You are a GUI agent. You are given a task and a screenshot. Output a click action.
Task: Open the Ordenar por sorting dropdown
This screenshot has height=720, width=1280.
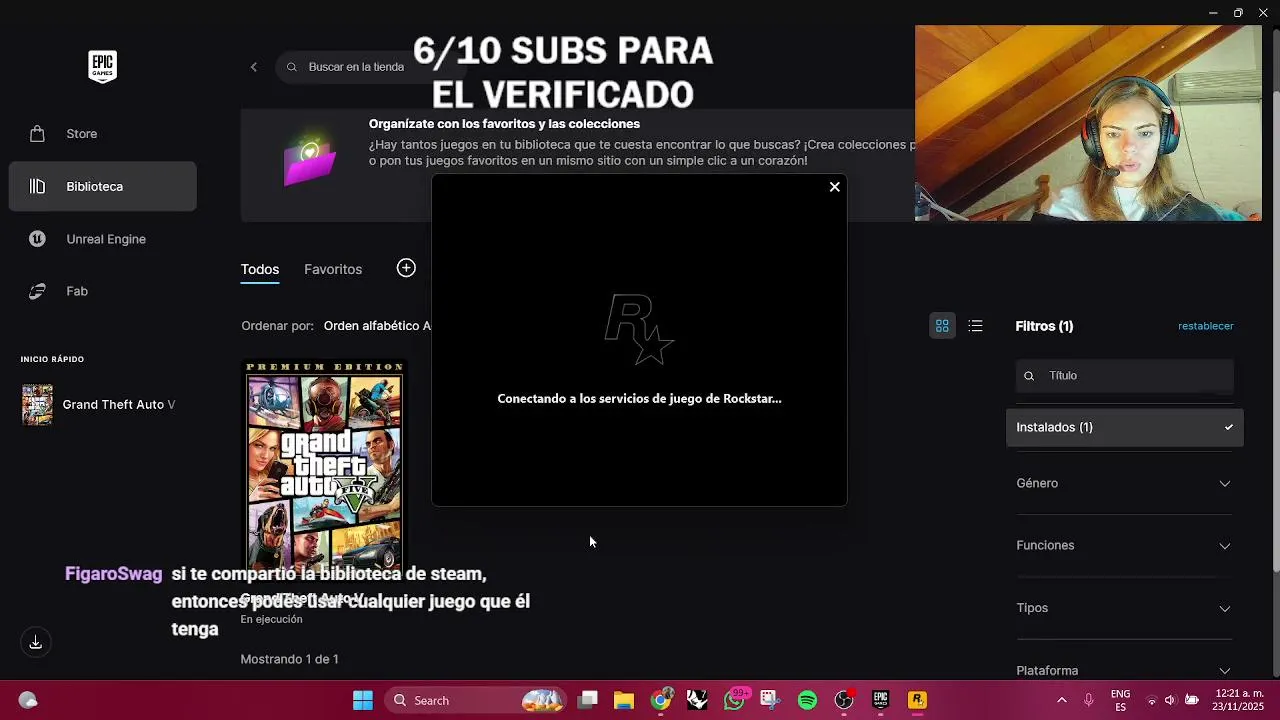[378, 326]
